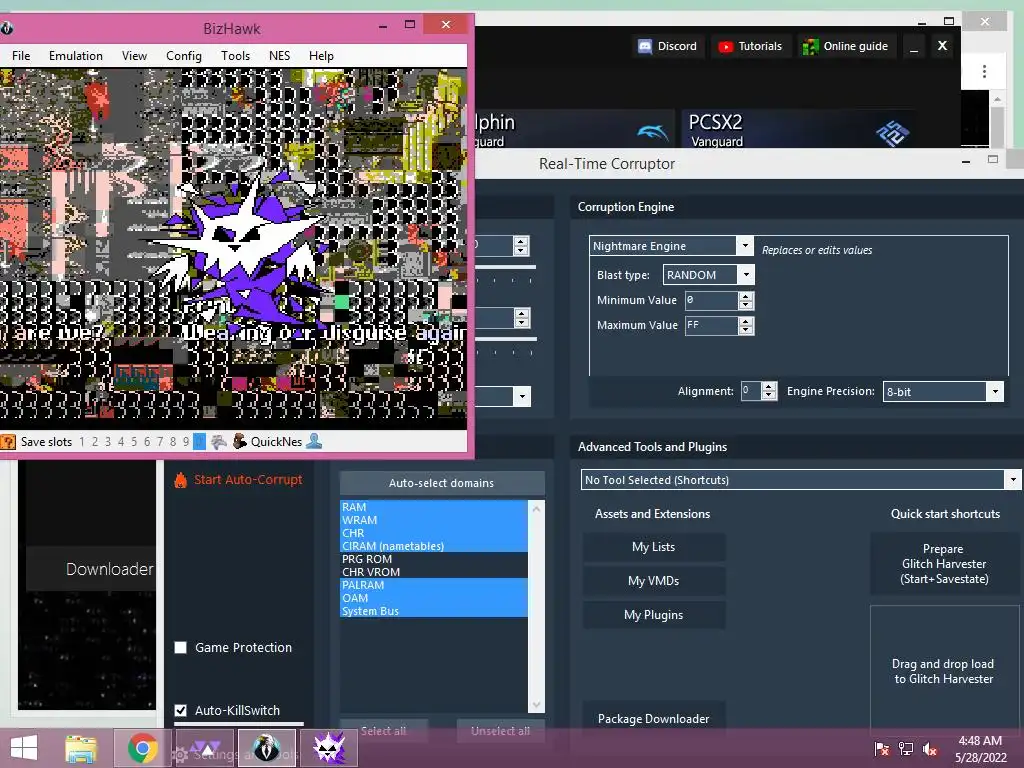The image size is (1024, 768).
Task: Click the PCSX2 Vanguard logo icon
Action: (x=893, y=133)
